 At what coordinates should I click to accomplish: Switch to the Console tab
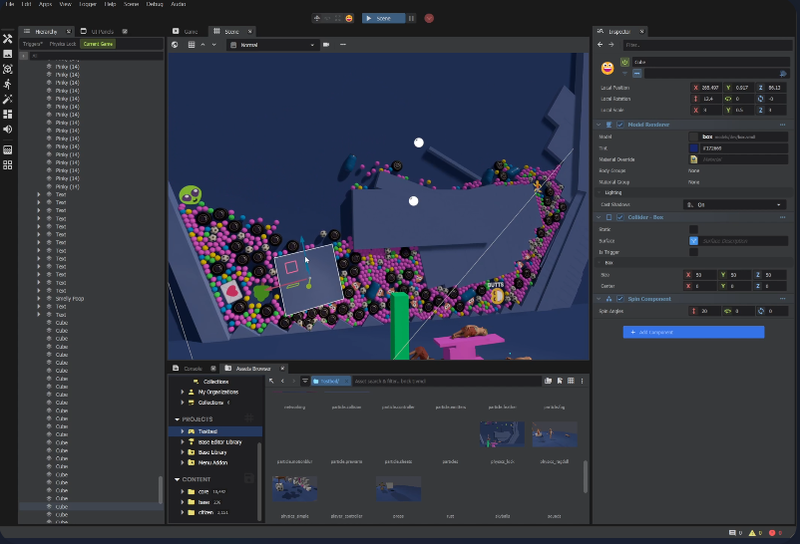coord(192,368)
